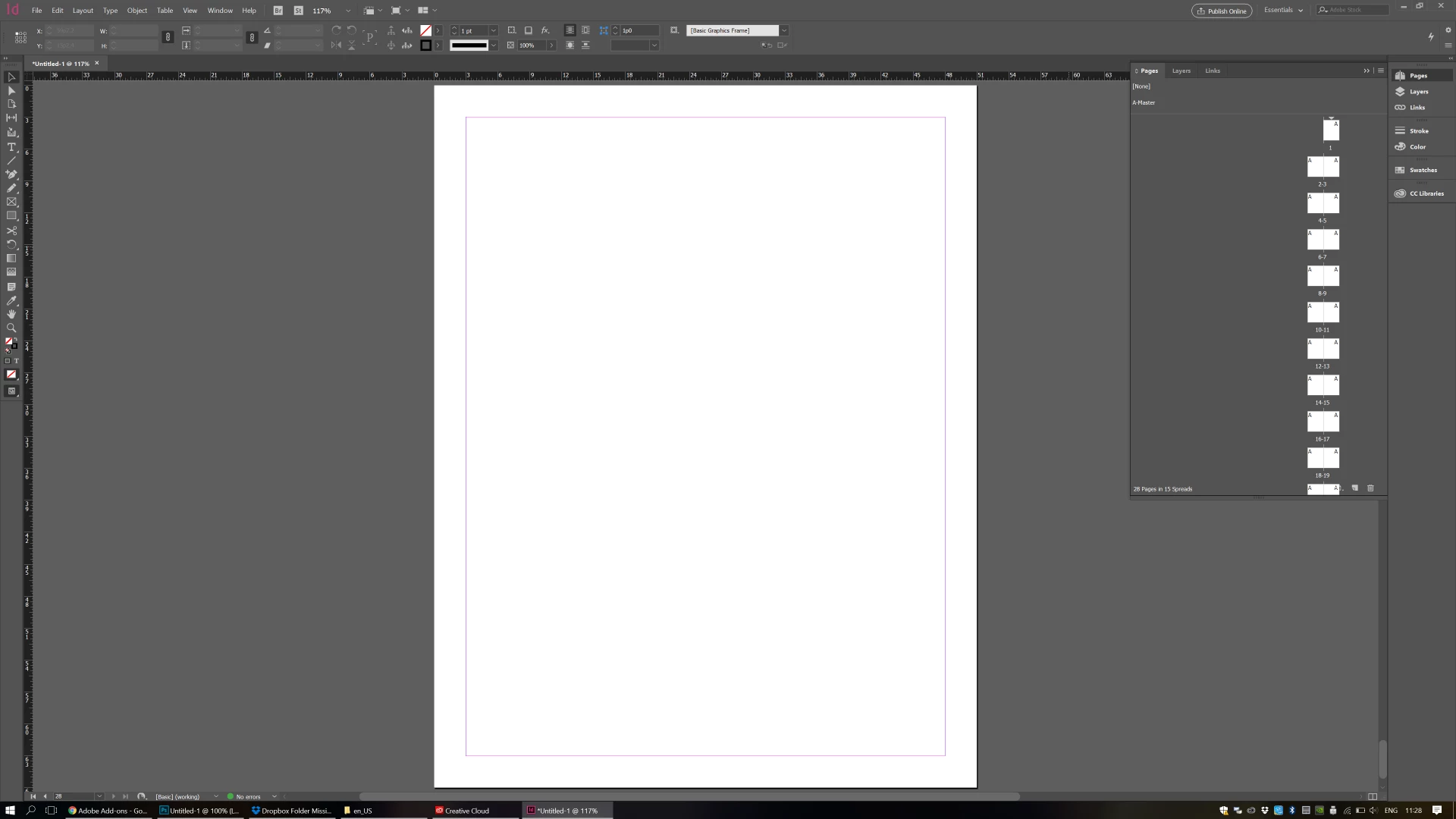Select the Eyedropper tool

(x=11, y=301)
